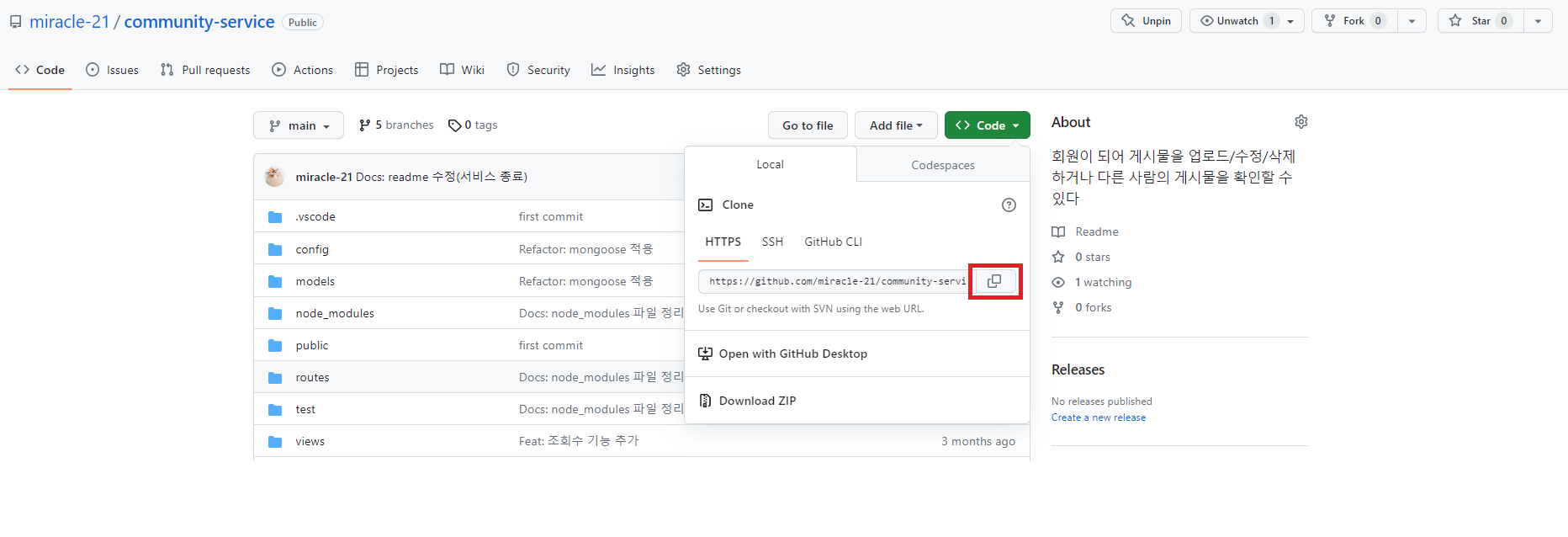Open the 1 watching link
1568x537 pixels.
(1092, 282)
